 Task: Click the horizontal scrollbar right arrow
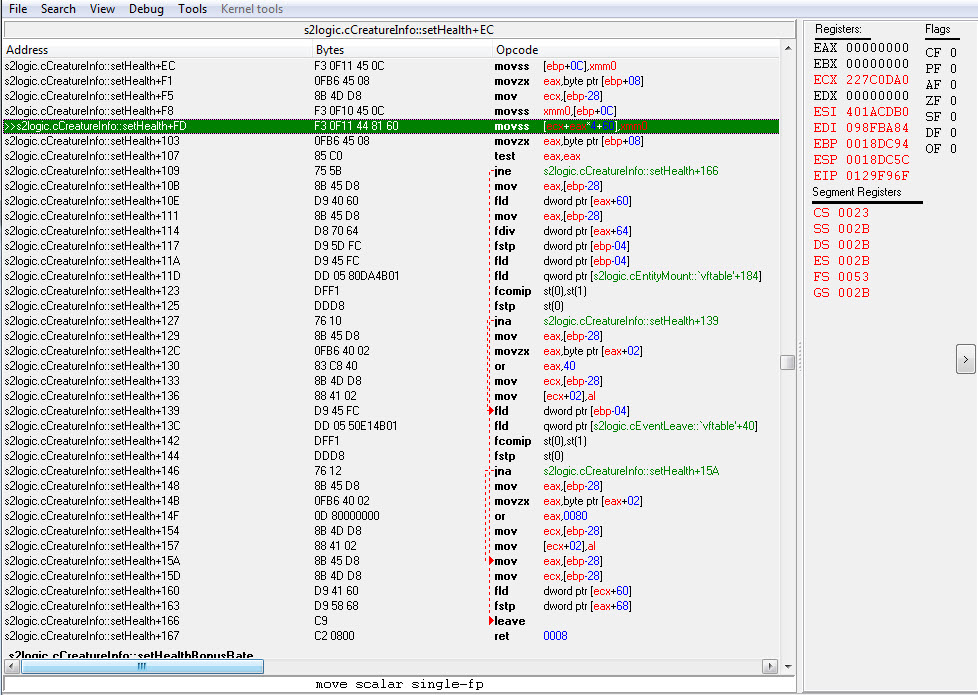pyautogui.click(x=771, y=666)
